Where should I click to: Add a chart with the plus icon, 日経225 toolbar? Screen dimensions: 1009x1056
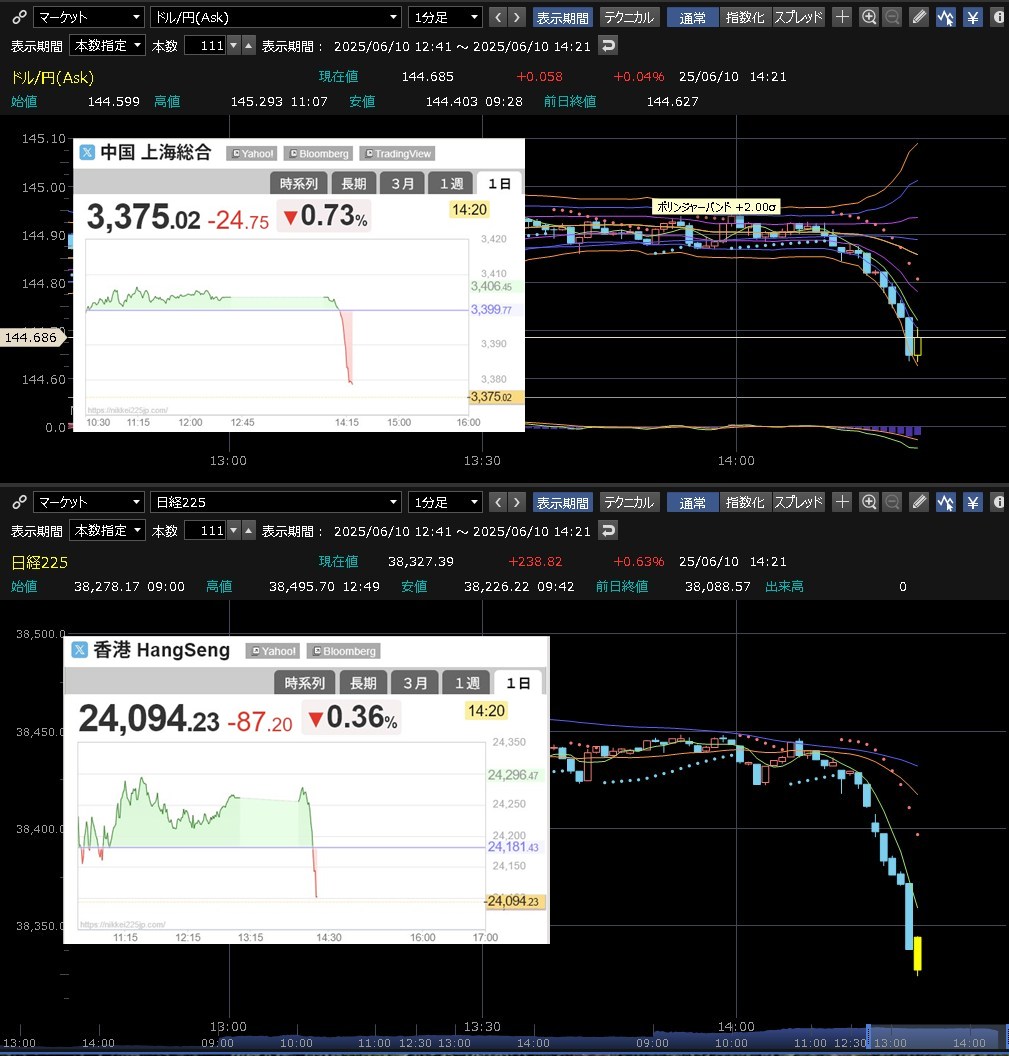[x=842, y=502]
